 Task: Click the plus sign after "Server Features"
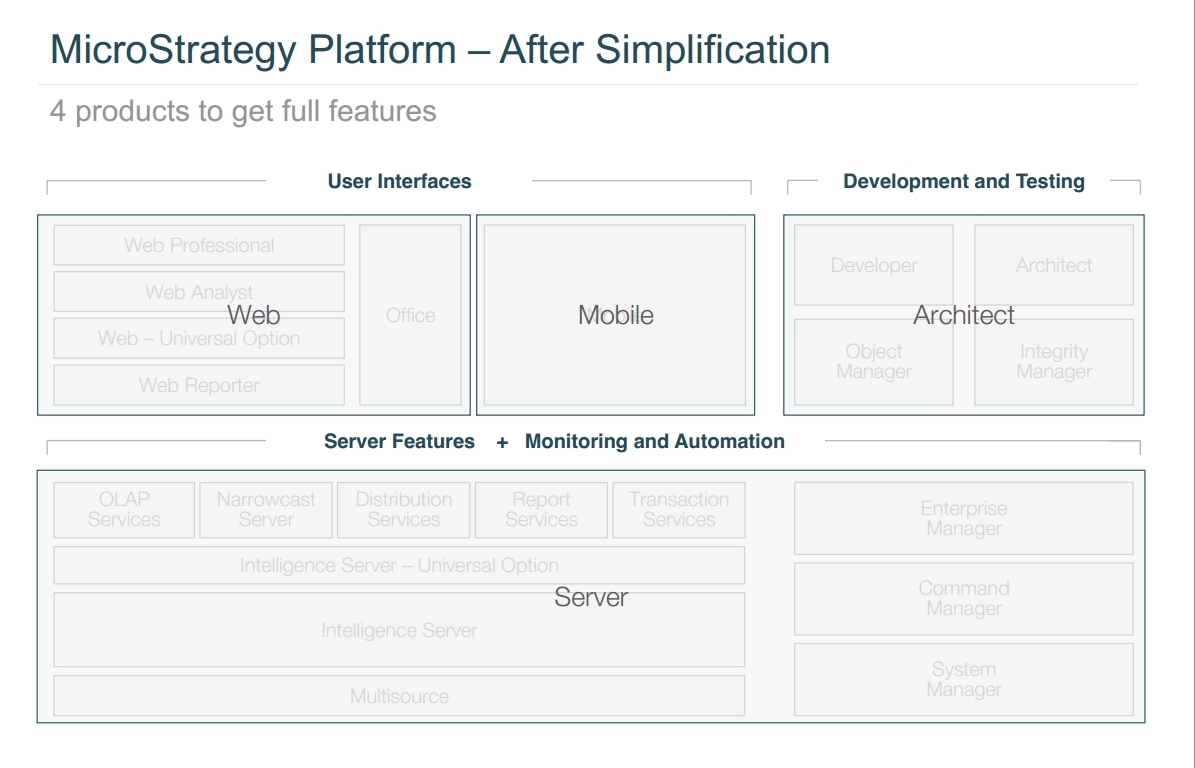[x=502, y=443]
